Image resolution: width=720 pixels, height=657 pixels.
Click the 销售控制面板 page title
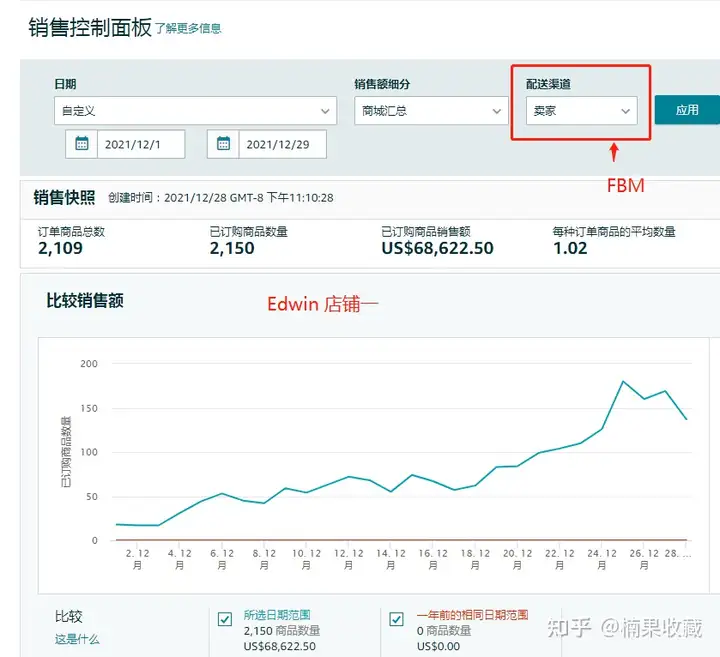[x=90, y=28]
